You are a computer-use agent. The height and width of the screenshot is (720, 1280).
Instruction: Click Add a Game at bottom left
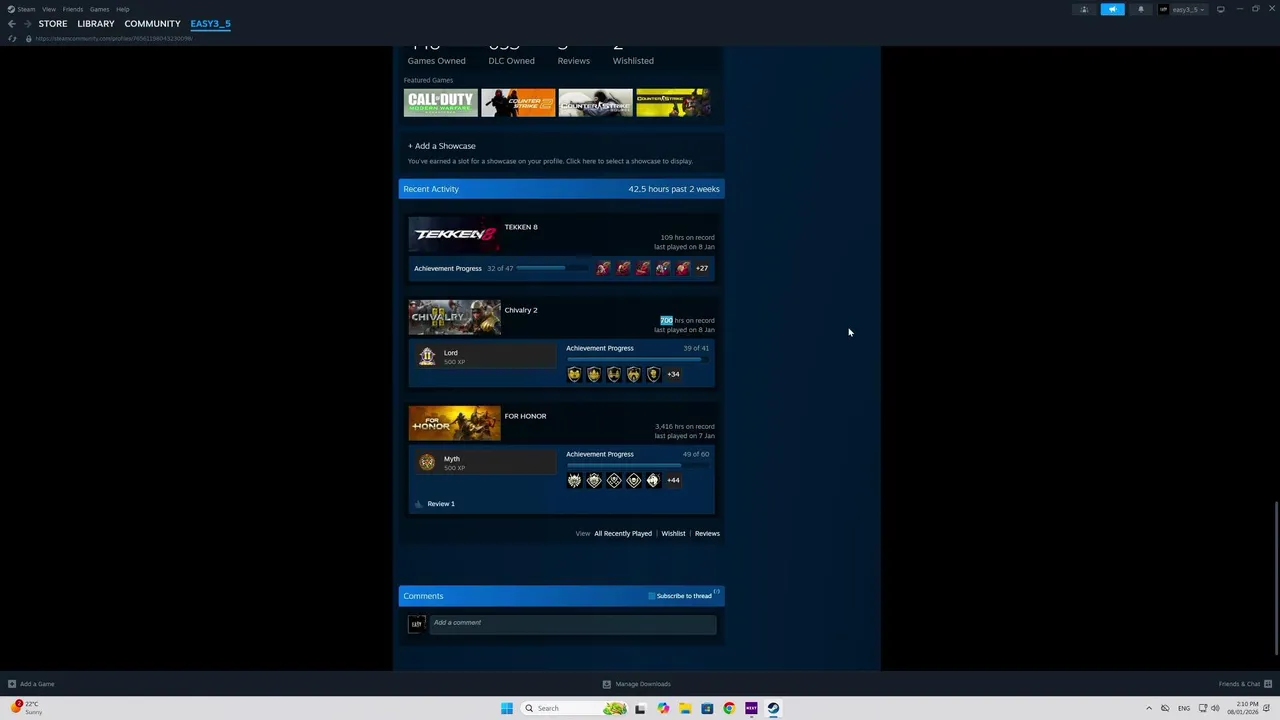[x=31, y=684]
